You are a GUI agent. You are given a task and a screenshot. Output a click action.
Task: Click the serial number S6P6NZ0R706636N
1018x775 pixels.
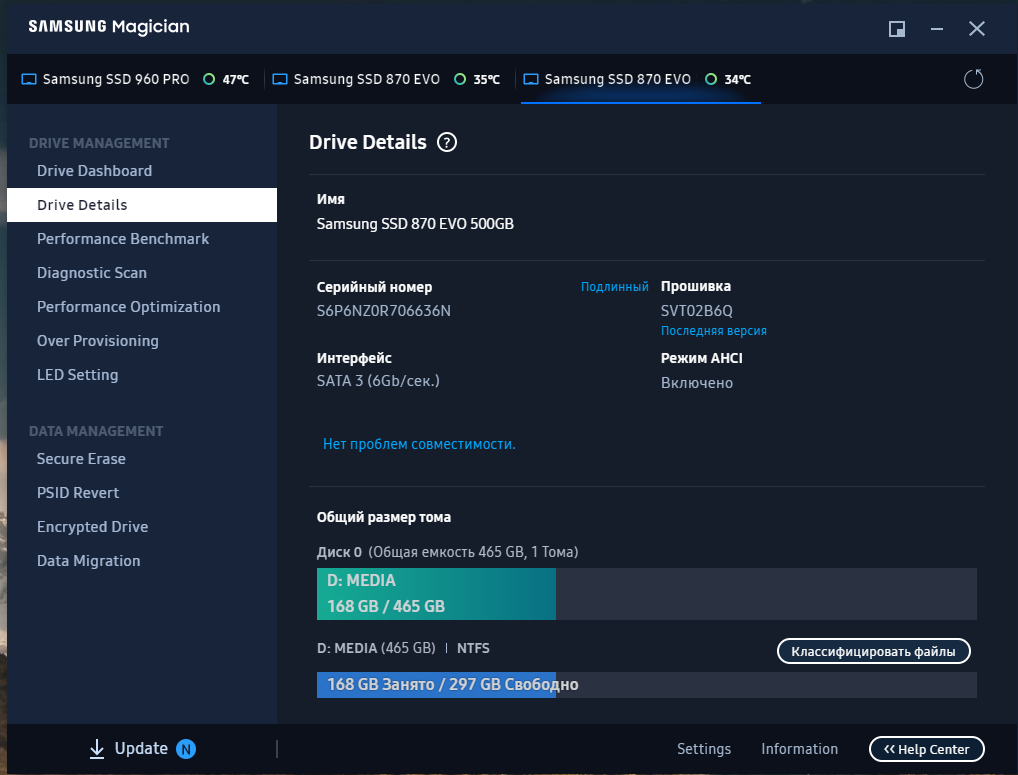pos(384,311)
